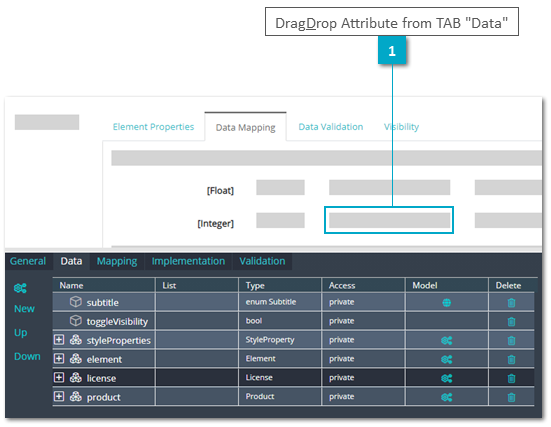The width and height of the screenshot is (551, 427).
Task: Open the model icon in element row
Action: (447, 359)
